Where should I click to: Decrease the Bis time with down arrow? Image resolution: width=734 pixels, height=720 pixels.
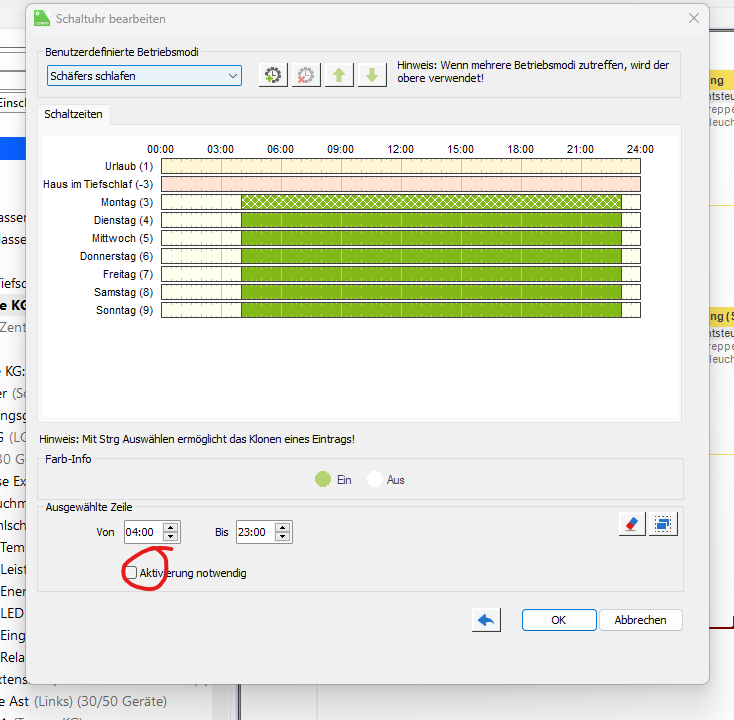(x=283, y=538)
